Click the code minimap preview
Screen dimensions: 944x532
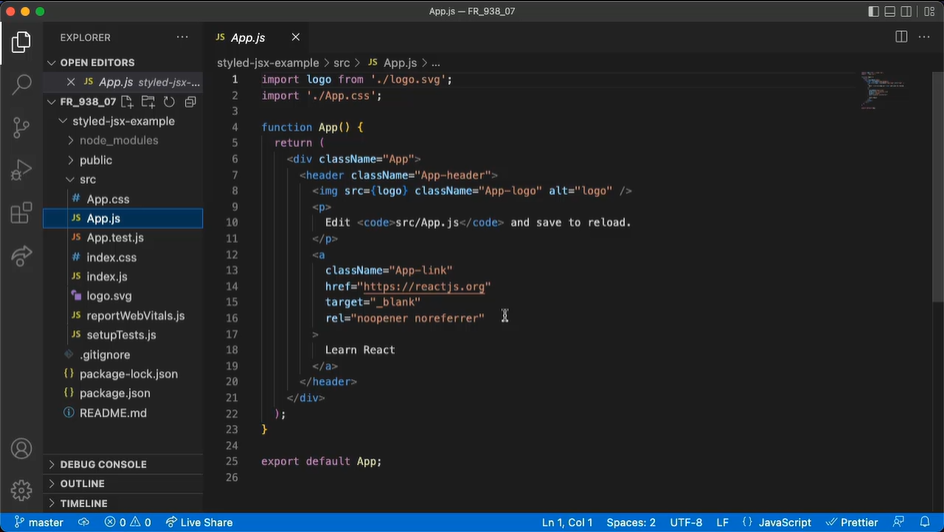(883, 90)
